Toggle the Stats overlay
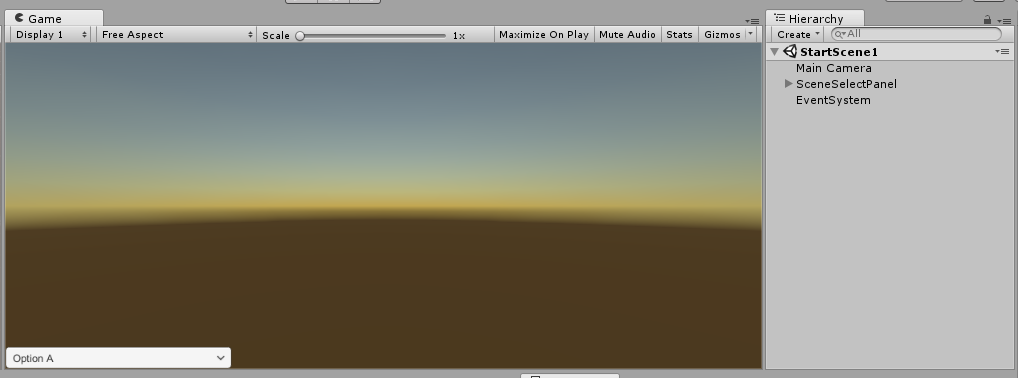Screen dimensions: 1018x378 679,34
